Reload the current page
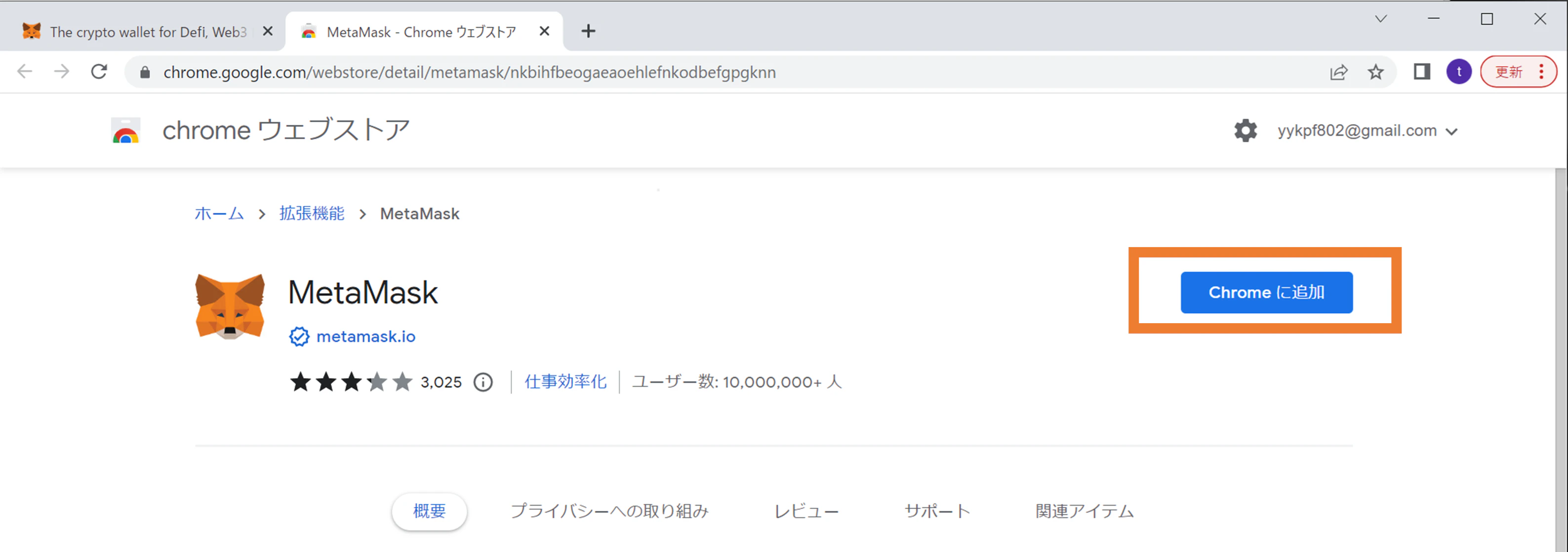 (x=99, y=72)
